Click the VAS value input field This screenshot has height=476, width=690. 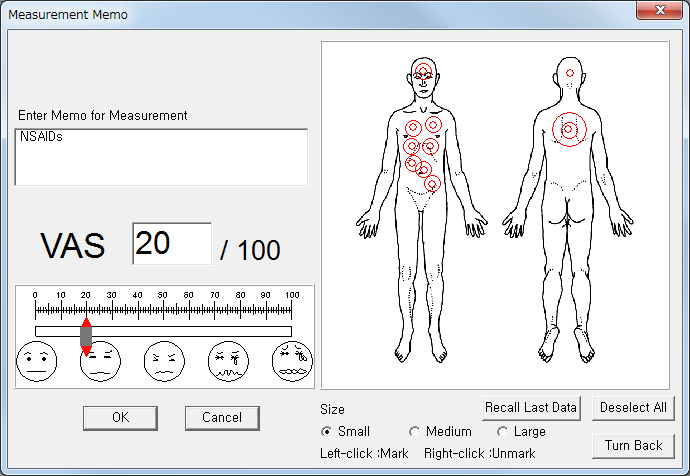(172, 244)
